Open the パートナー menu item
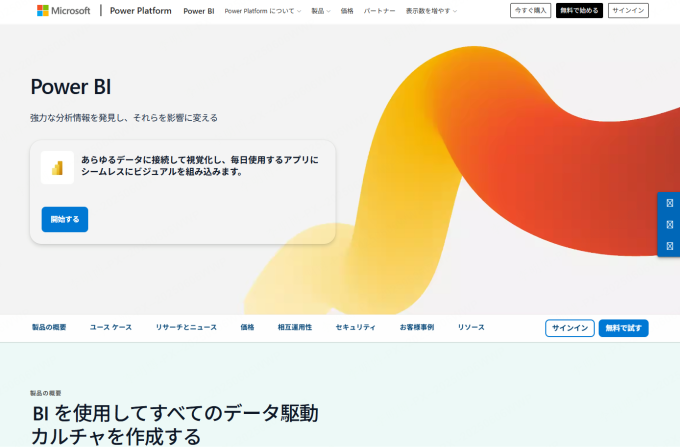The image size is (680, 447). pyautogui.click(x=379, y=11)
